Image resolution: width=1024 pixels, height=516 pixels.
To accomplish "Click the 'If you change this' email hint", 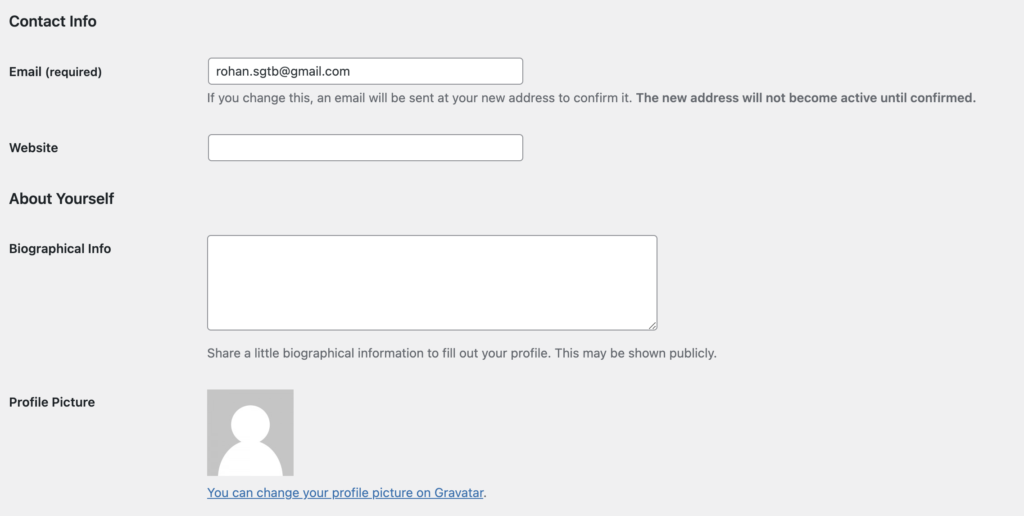I will tap(420, 98).
